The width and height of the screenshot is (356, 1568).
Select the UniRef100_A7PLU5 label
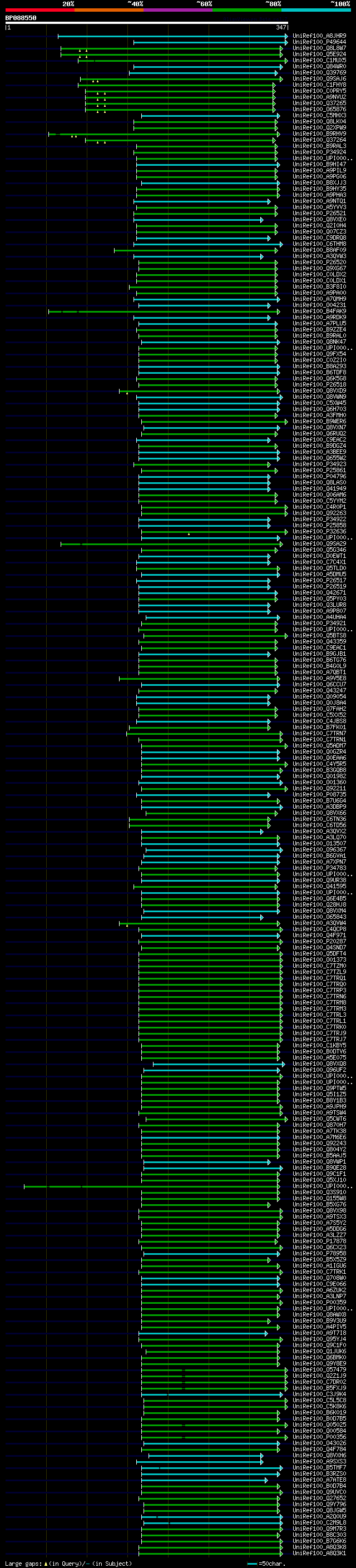tap(319, 323)
